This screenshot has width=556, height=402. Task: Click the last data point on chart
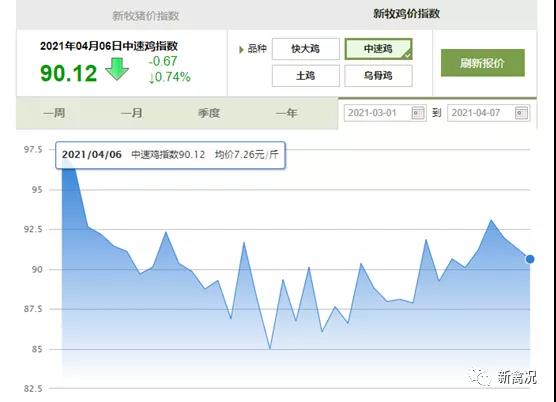530,259
